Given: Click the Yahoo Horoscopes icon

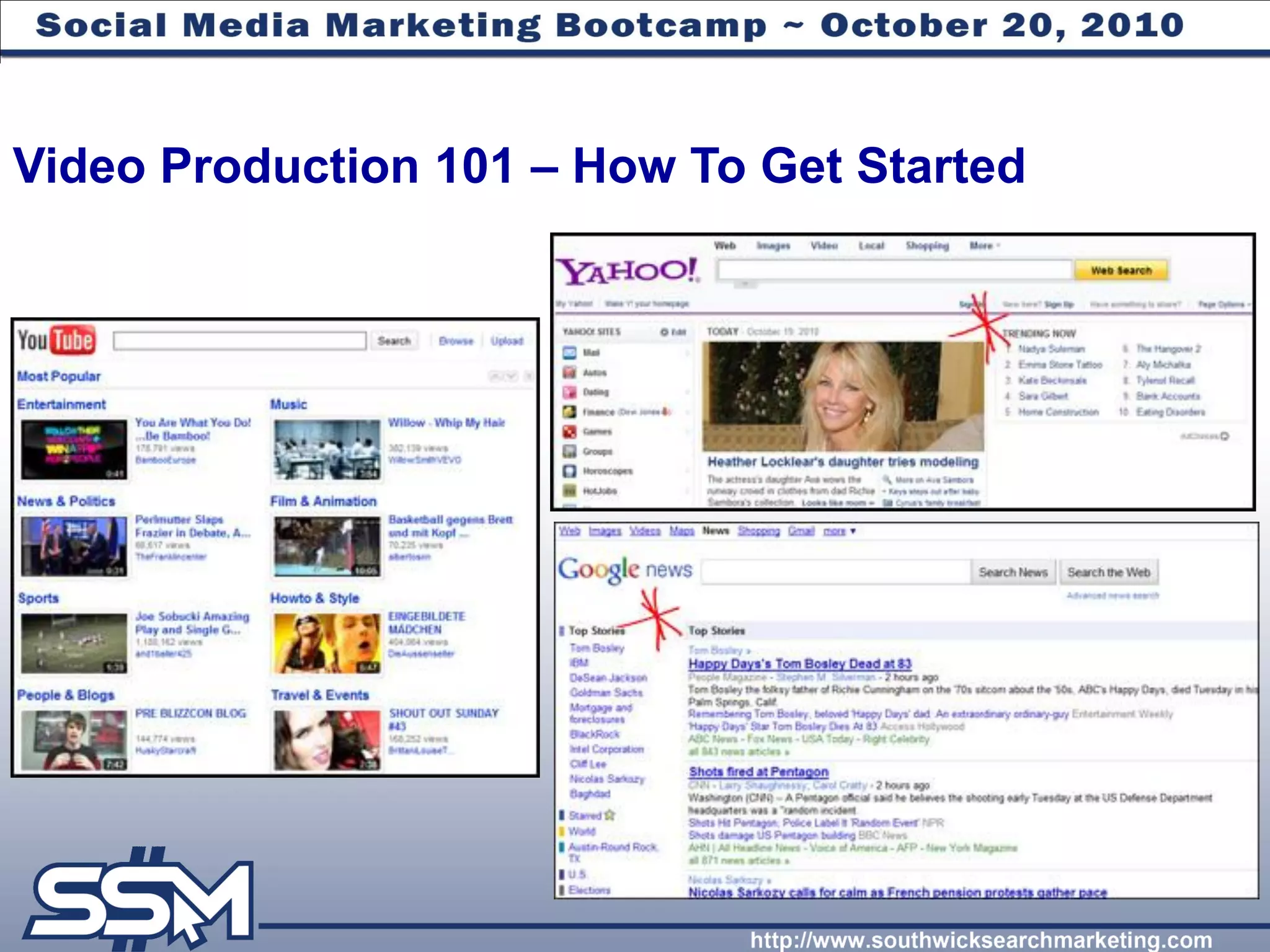Looking at the screenshot, I should [569, 471].
